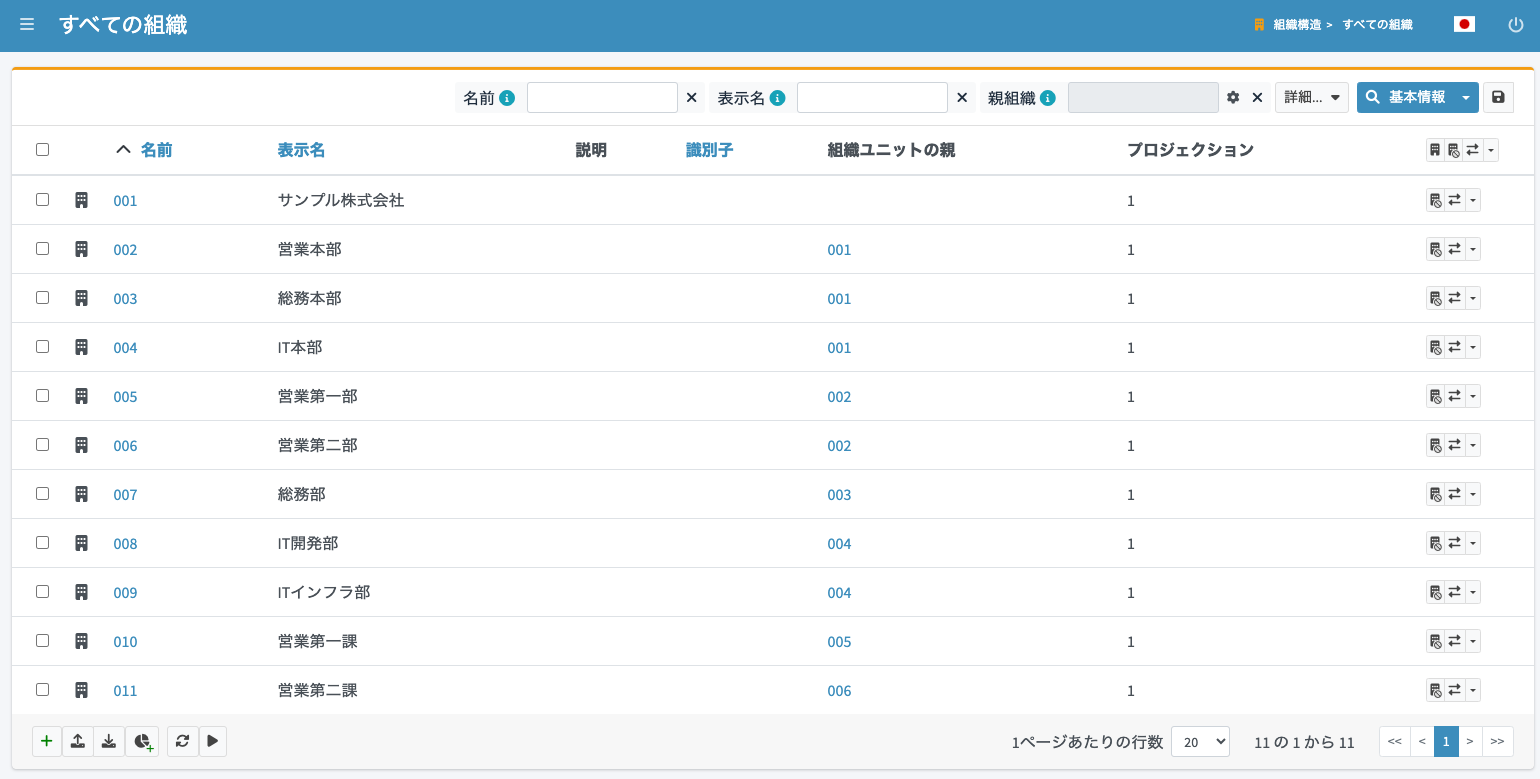The height and width of the screenshot is (779, 1540).
Task: Click page 1 pagination button
Action: (1446, 741)
